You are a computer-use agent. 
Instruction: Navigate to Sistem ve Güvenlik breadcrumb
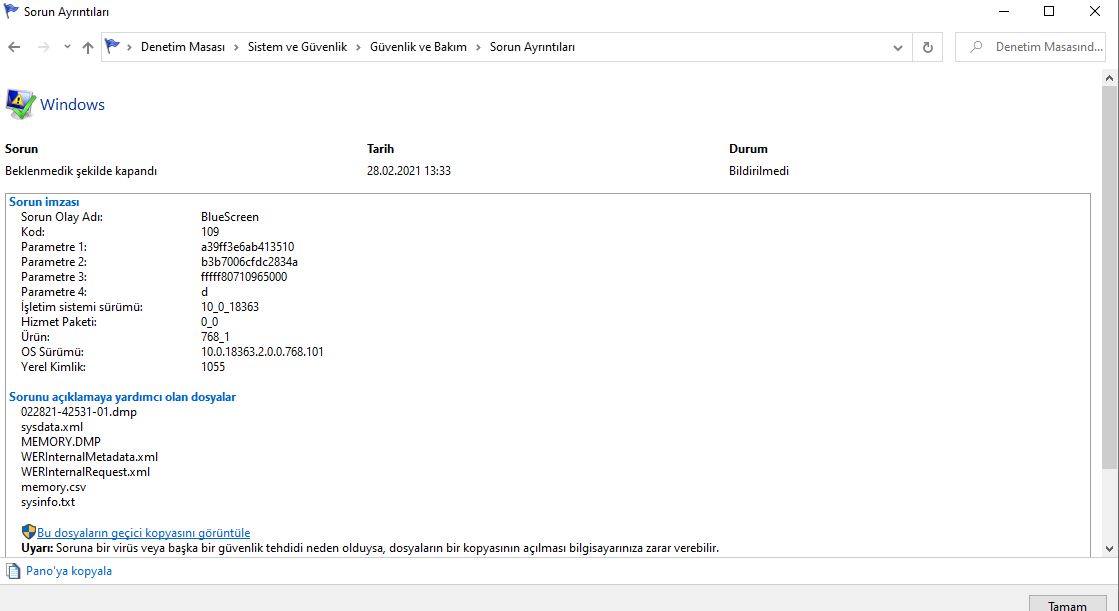coord(297,47)
